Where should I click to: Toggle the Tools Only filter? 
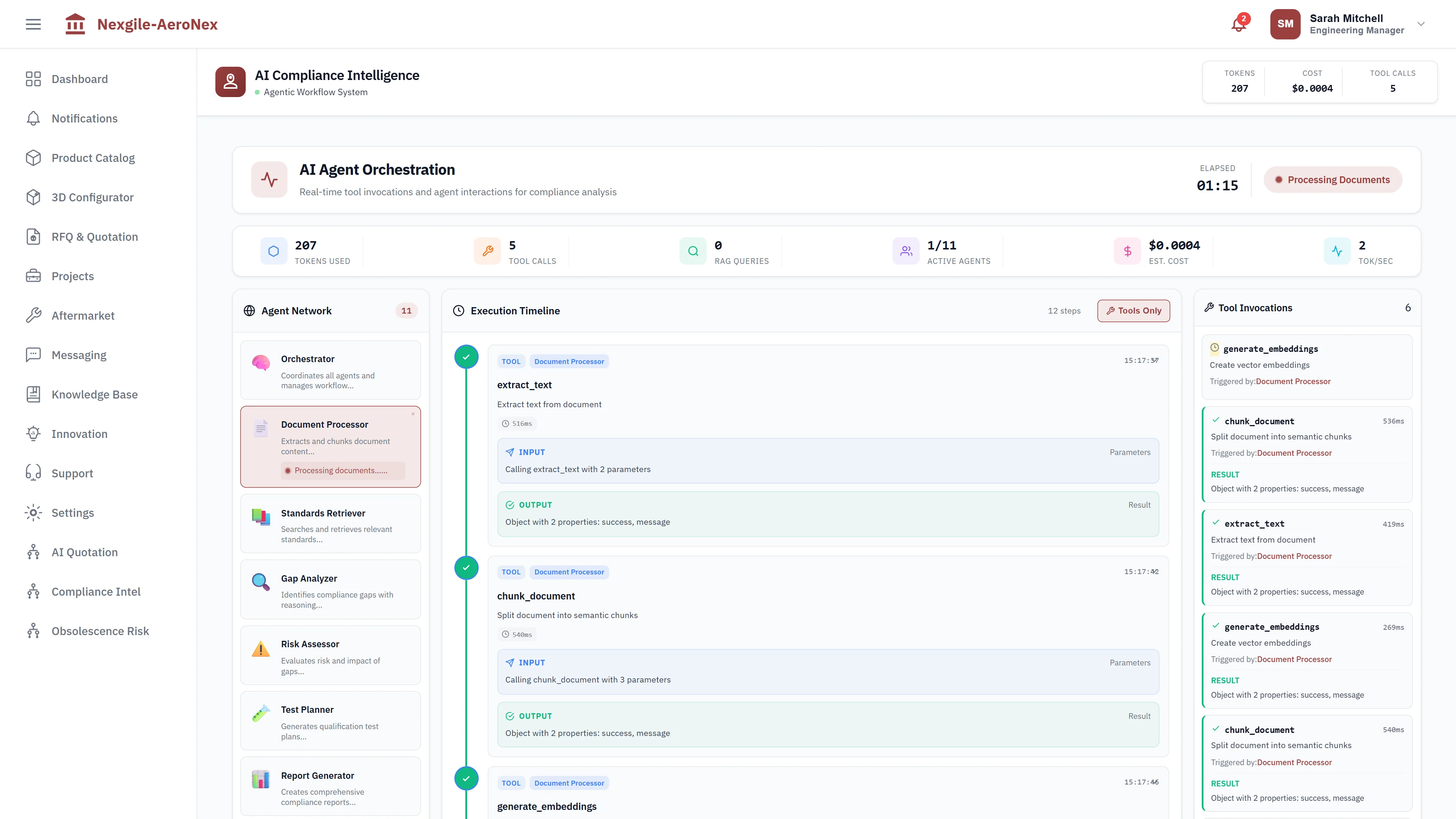click(x=1133, y=310)
